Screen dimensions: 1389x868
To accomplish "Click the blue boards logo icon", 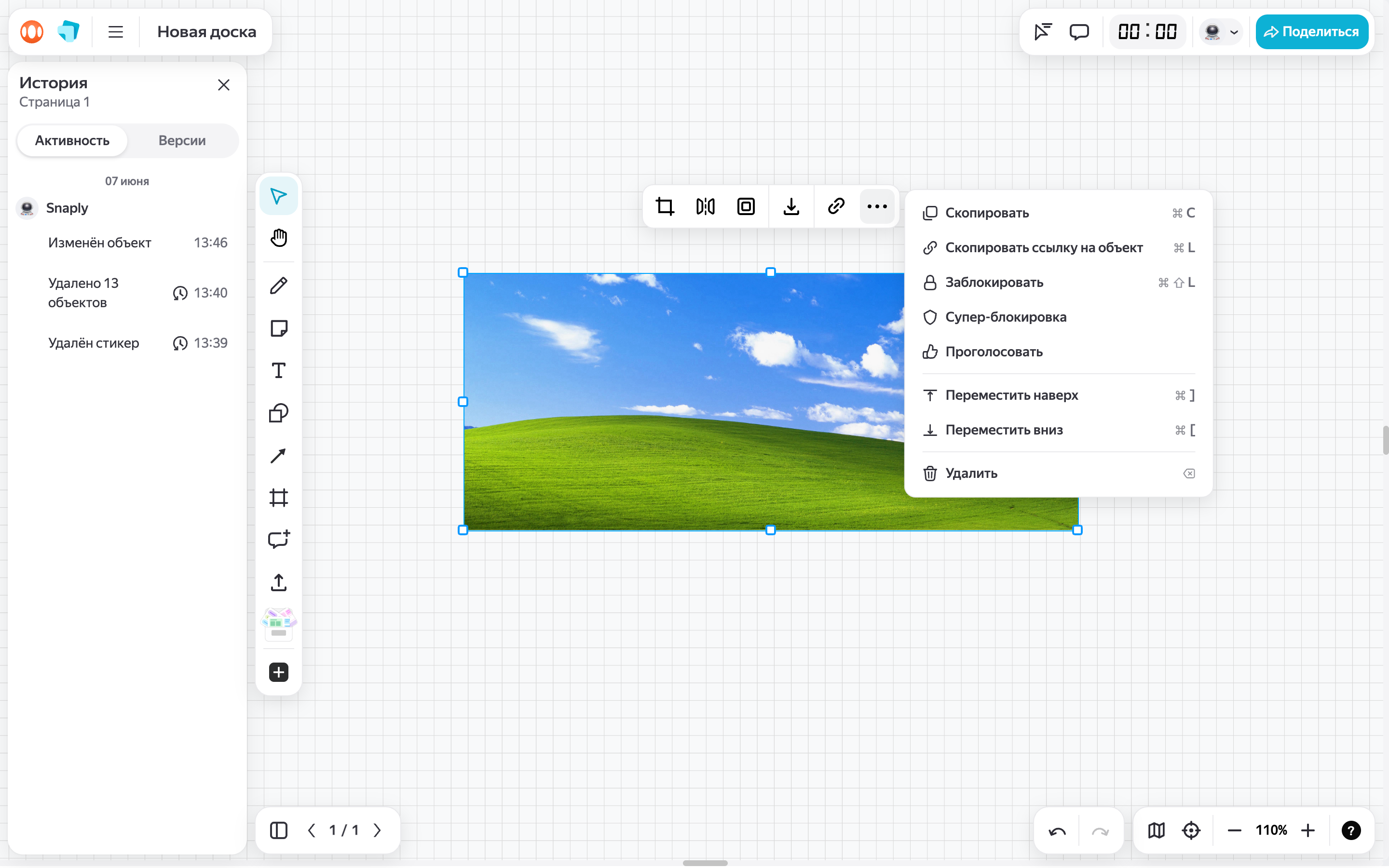I will (69, 31).
